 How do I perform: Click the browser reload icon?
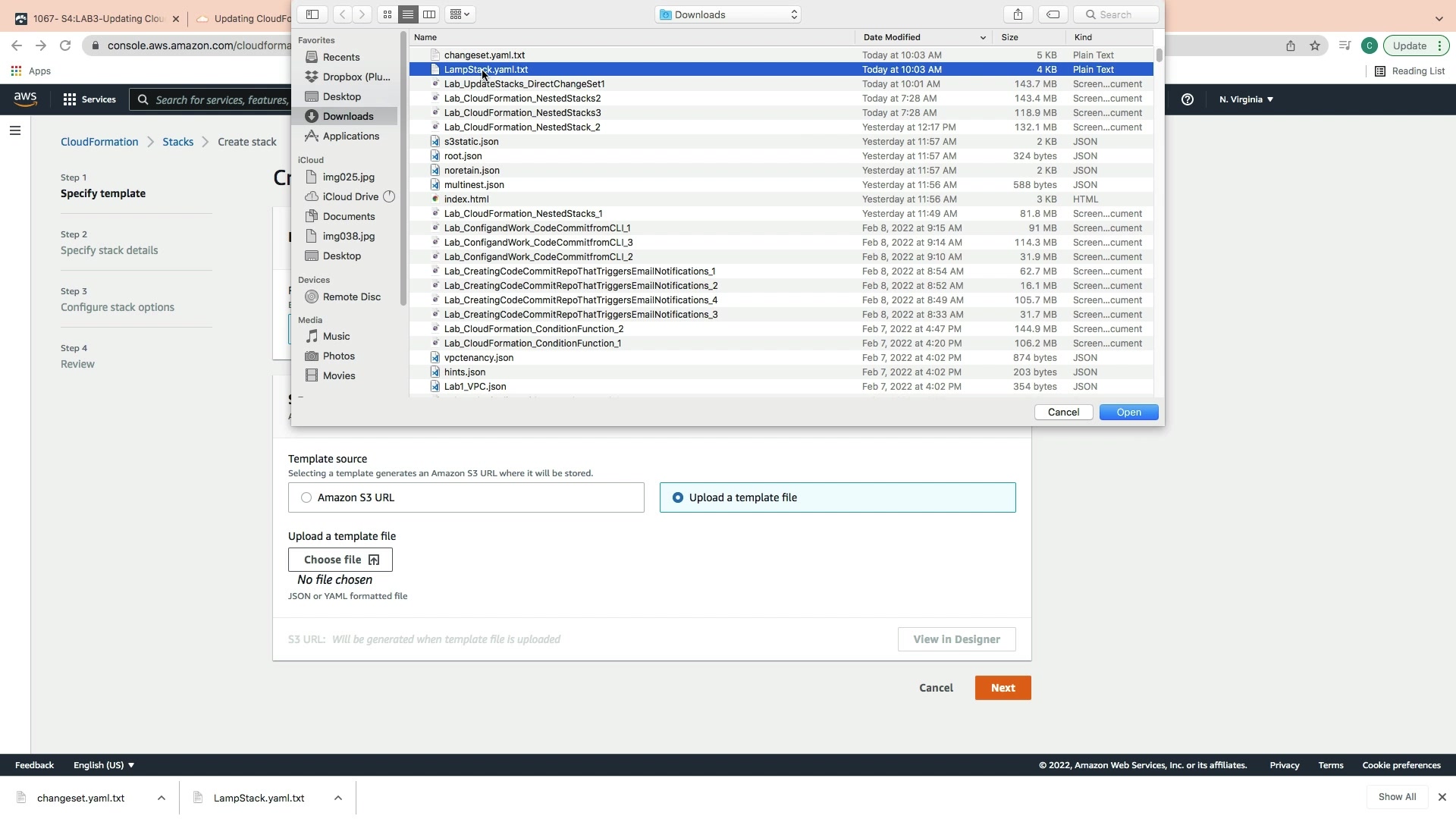(x=65, y=45)
